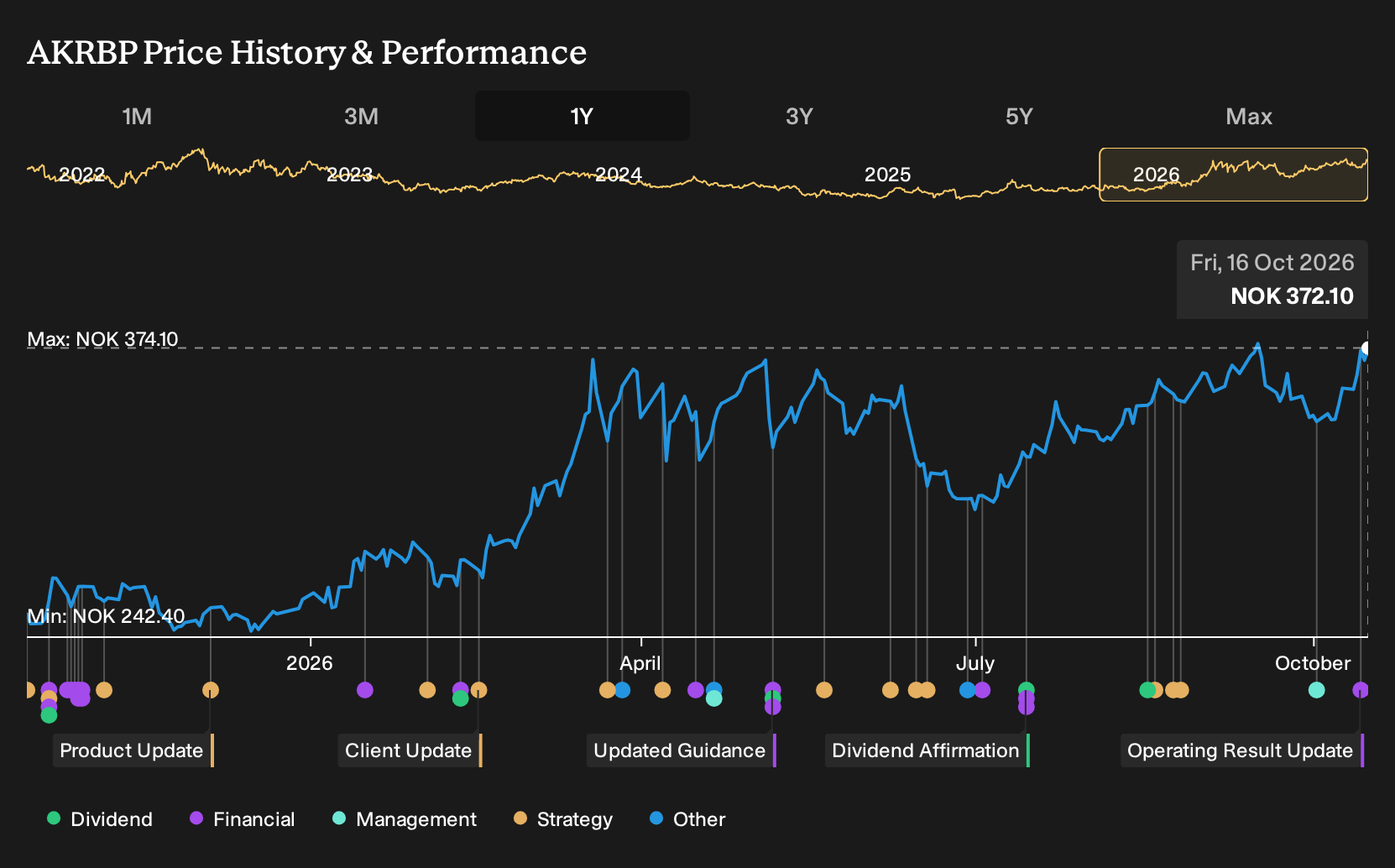Click the teal Management marker after April
This screenshot has width=1395, height=868.
pyautogui.click(x=713, y=698)
